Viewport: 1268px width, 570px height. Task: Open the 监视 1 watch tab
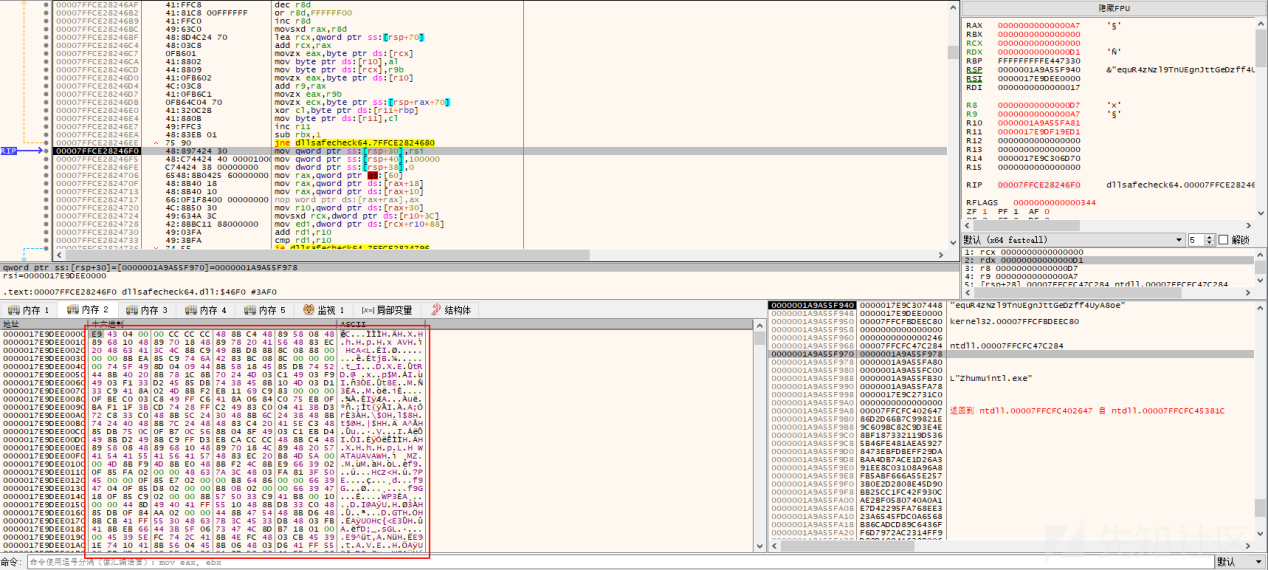coord(324,310)
